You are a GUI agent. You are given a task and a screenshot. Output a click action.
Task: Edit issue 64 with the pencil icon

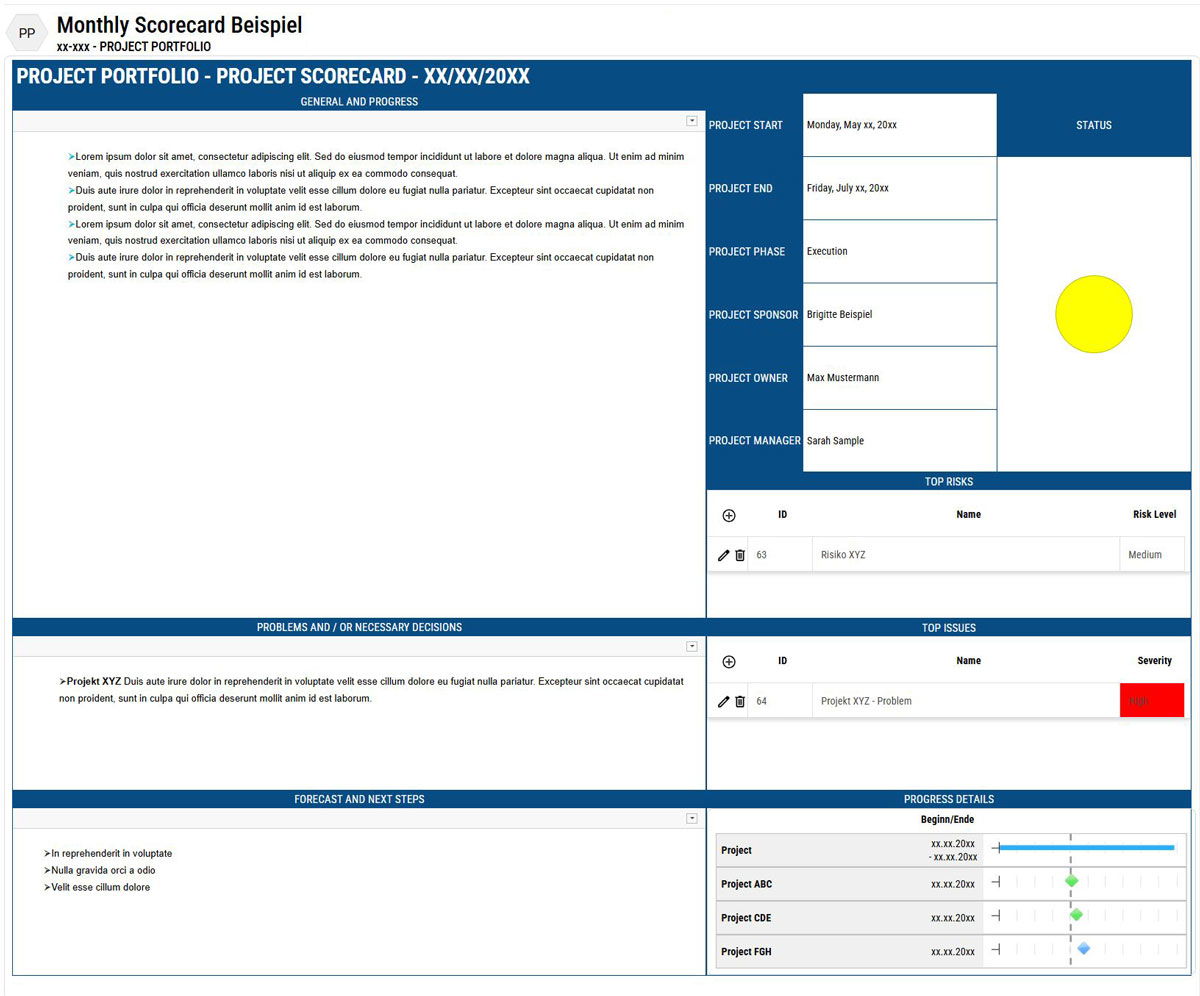[x=723, y=701]
